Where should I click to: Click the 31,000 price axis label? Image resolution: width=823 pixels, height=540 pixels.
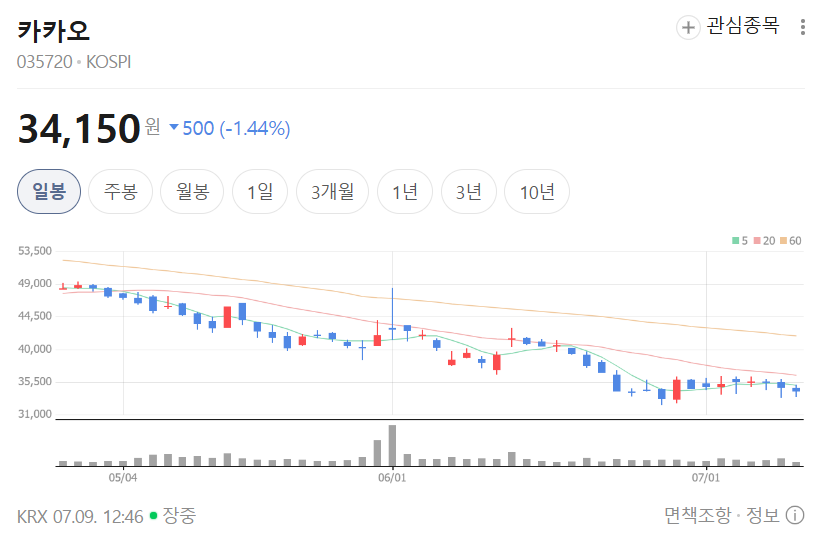click(x=35, y=414)
